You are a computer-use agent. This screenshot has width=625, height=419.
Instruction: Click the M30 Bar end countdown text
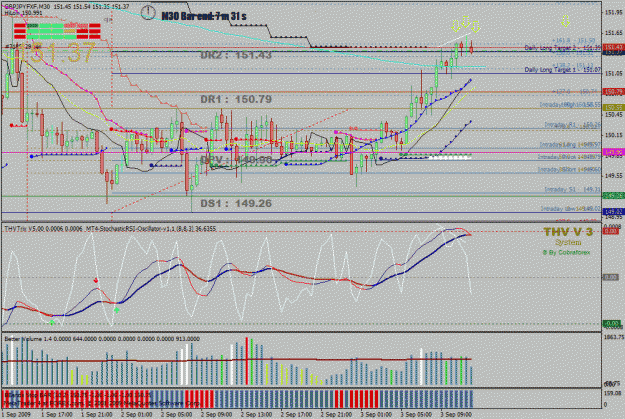204,16
